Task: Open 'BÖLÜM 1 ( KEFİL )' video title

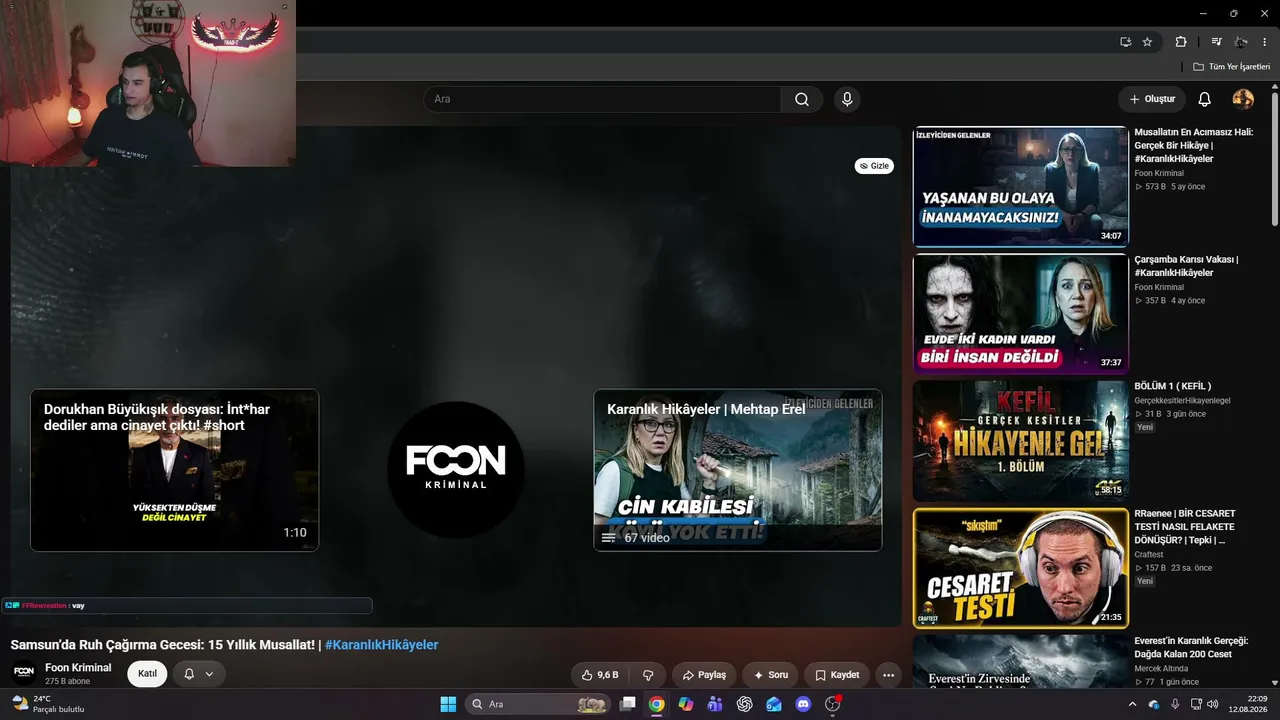Action: (1173, 386)
